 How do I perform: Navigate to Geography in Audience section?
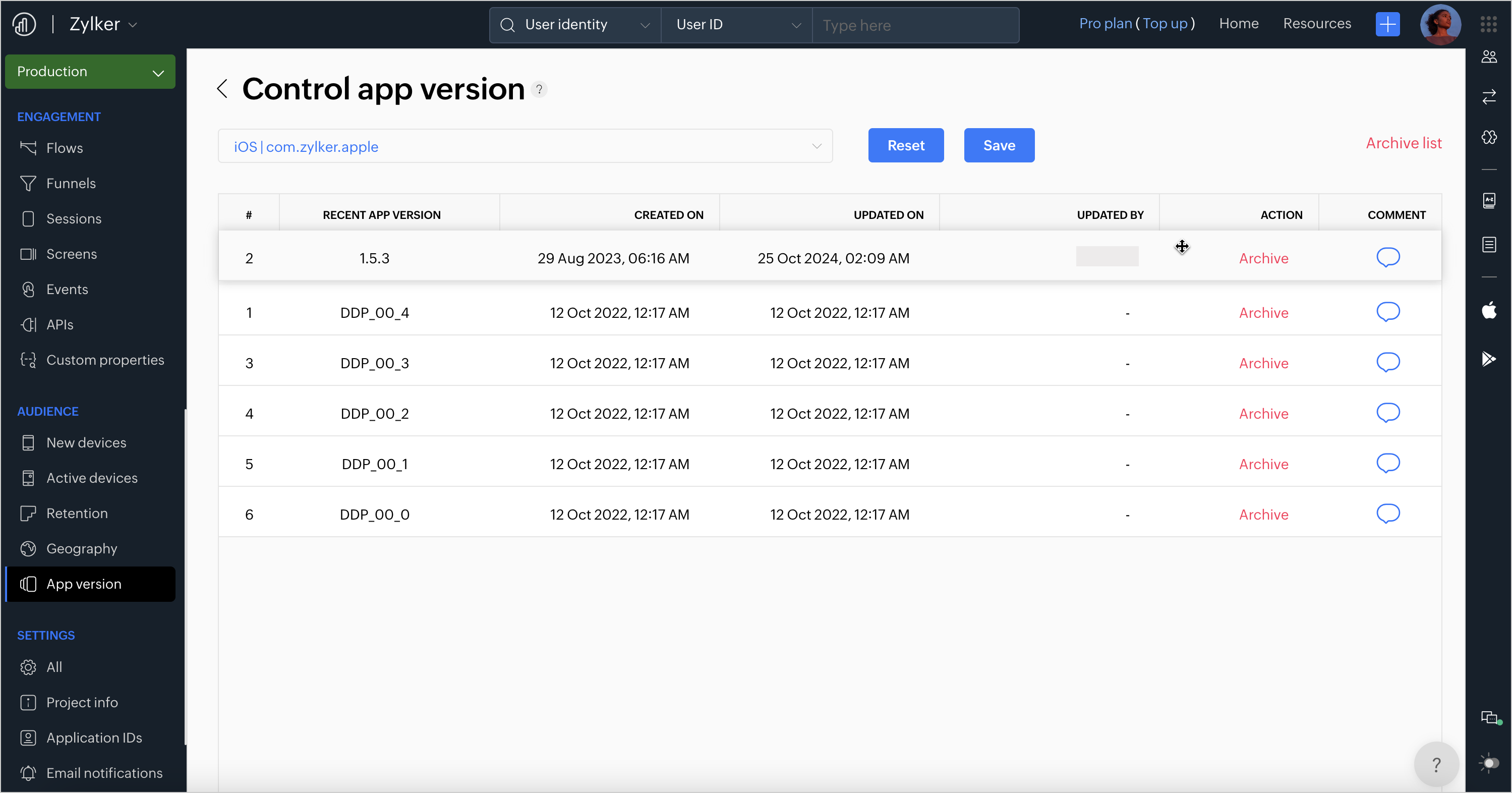click(x=82, y=548)
